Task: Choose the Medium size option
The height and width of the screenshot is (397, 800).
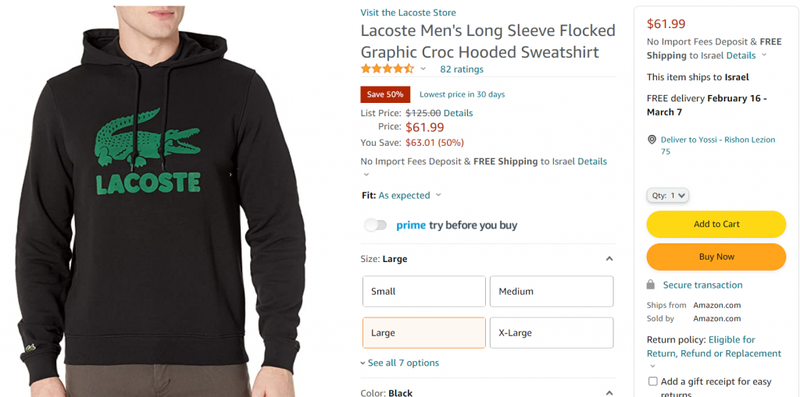Action: (x=552, y=291)
